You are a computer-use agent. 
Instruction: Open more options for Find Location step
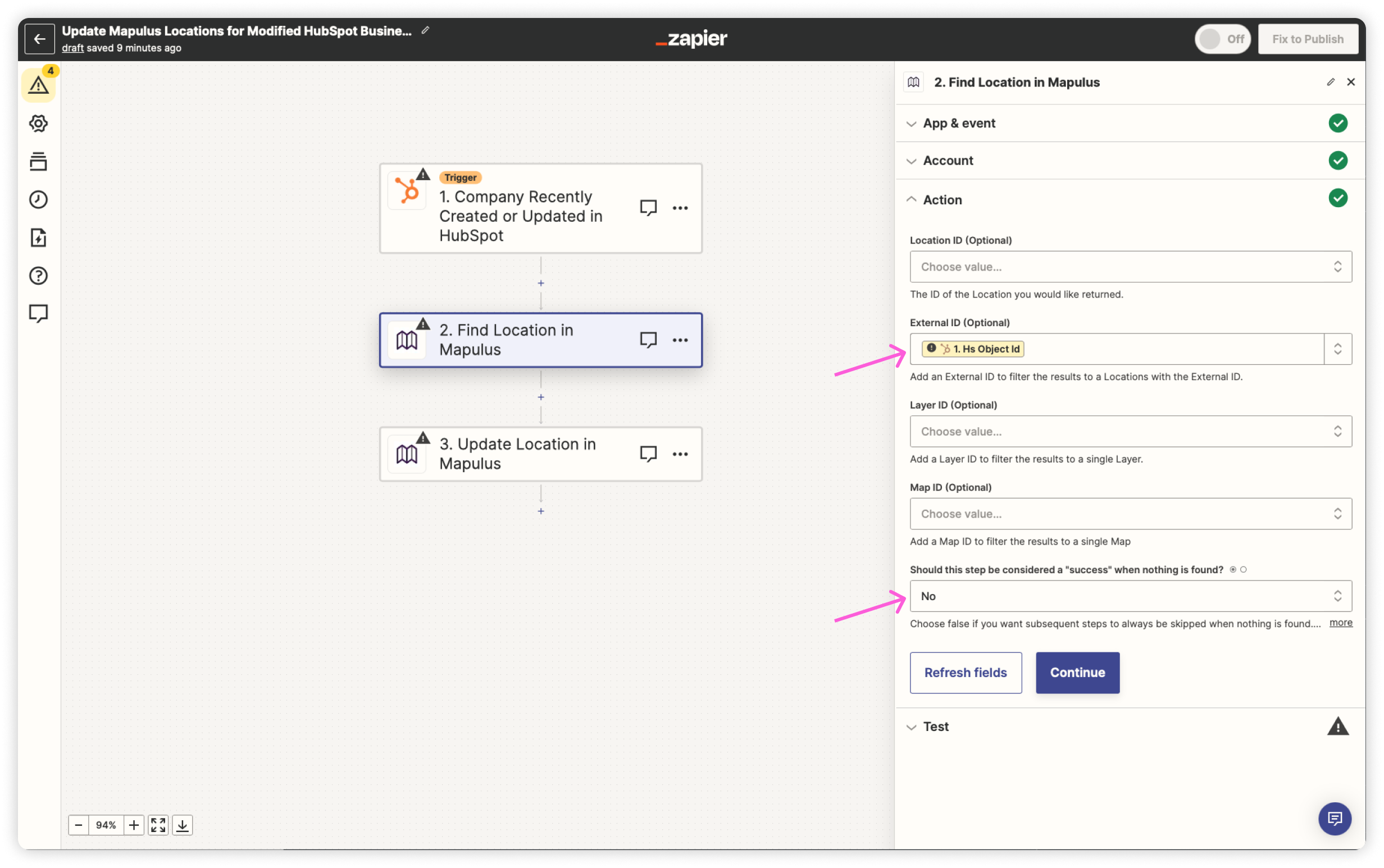[x=680, y=340]
